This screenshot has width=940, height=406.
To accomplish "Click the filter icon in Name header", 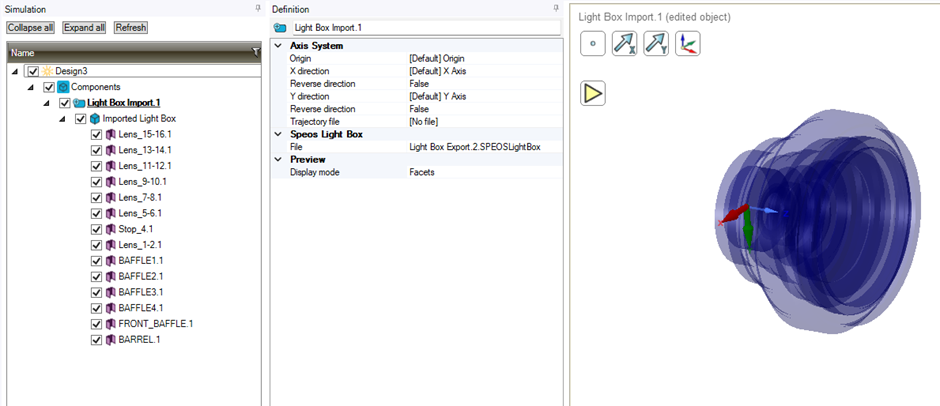I will [x=256, y=53].
